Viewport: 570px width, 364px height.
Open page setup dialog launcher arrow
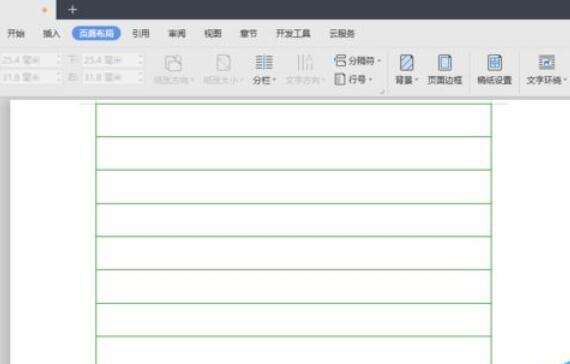click(x=382, y=92)
